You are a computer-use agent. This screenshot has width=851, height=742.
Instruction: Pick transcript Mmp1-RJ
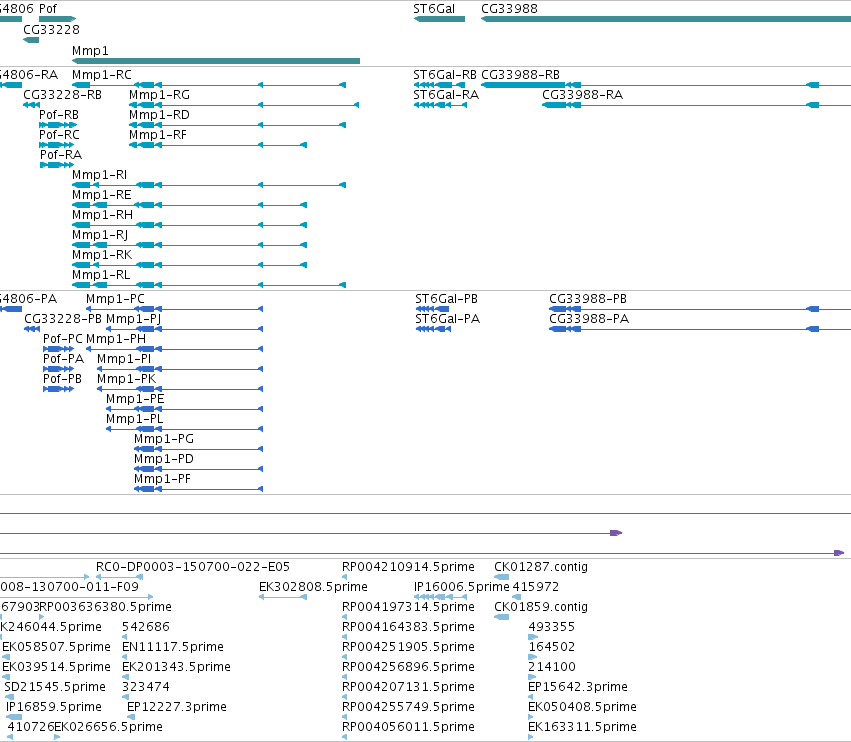tap(100, 235)
